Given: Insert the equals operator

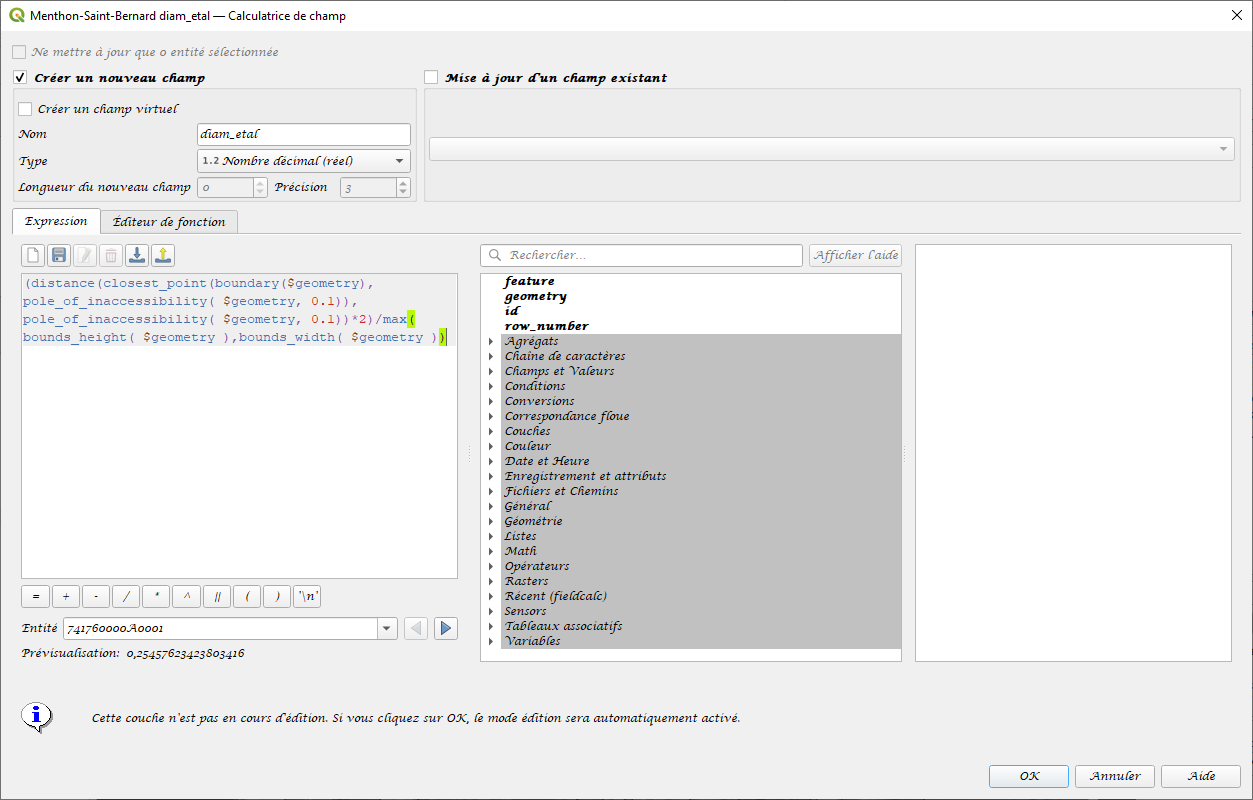Looking at the screenshot, I should tap(35, 596).
